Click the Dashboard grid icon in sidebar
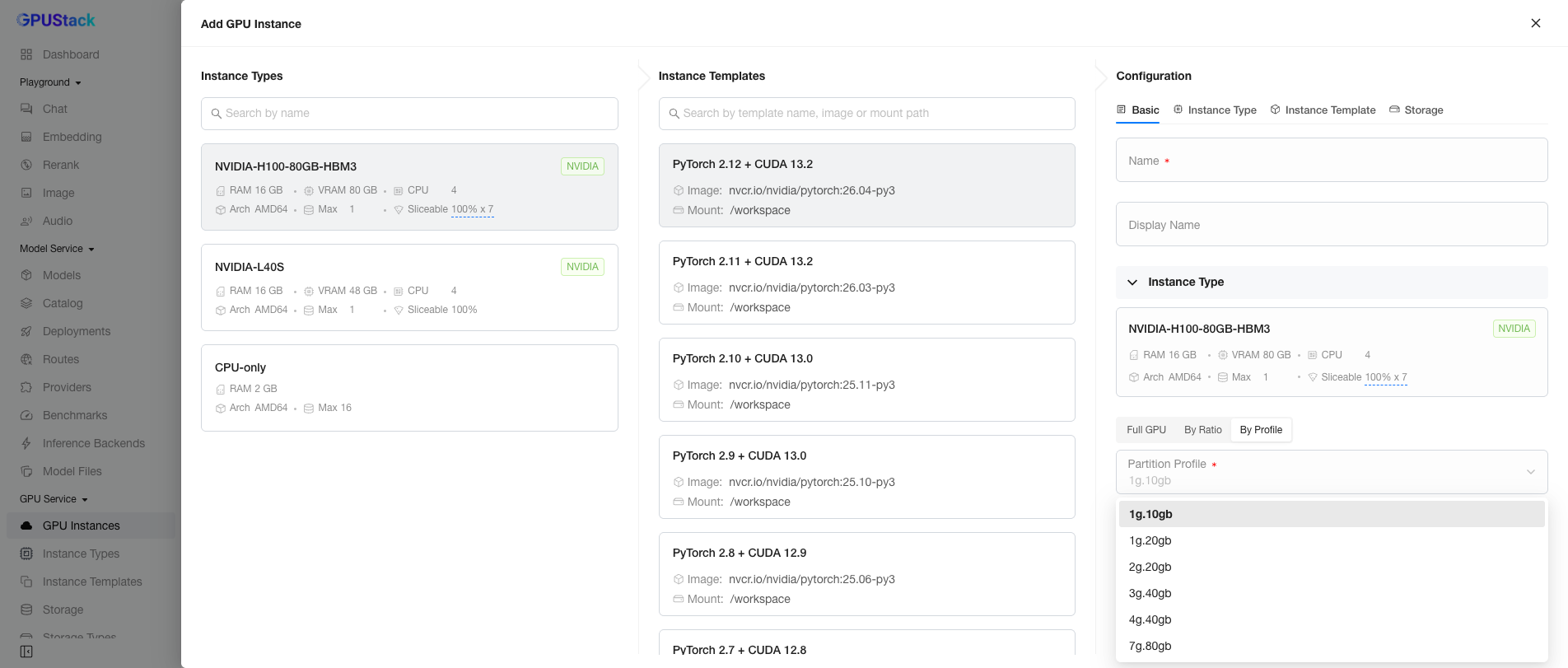The width and height of the screenshot is (1568, 668). [x=26, y=54]
